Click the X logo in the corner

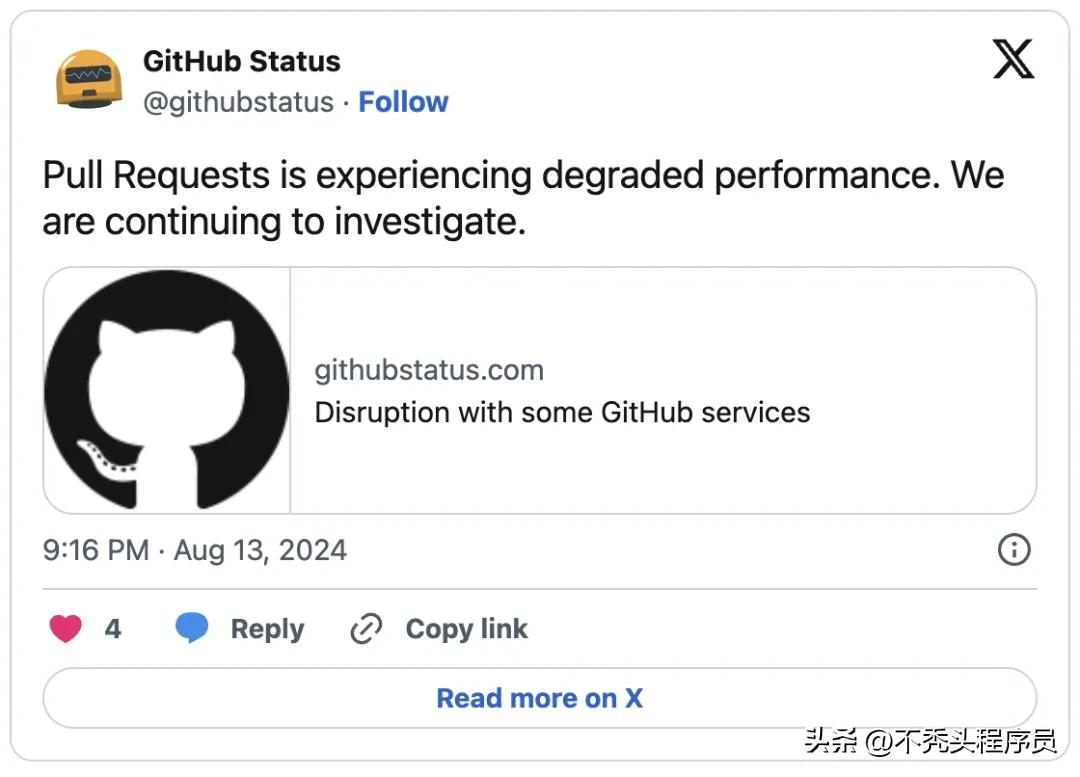coord(1013,59)
